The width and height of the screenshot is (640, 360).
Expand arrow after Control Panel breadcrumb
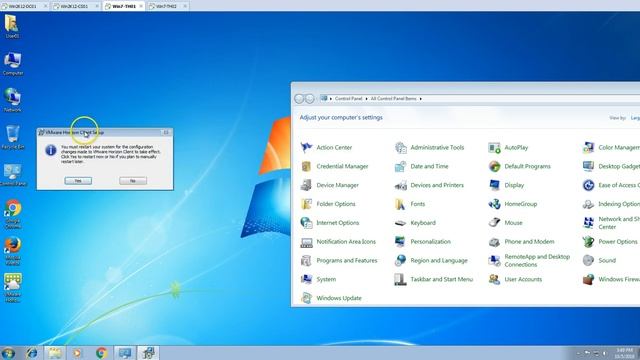point(367,99)
